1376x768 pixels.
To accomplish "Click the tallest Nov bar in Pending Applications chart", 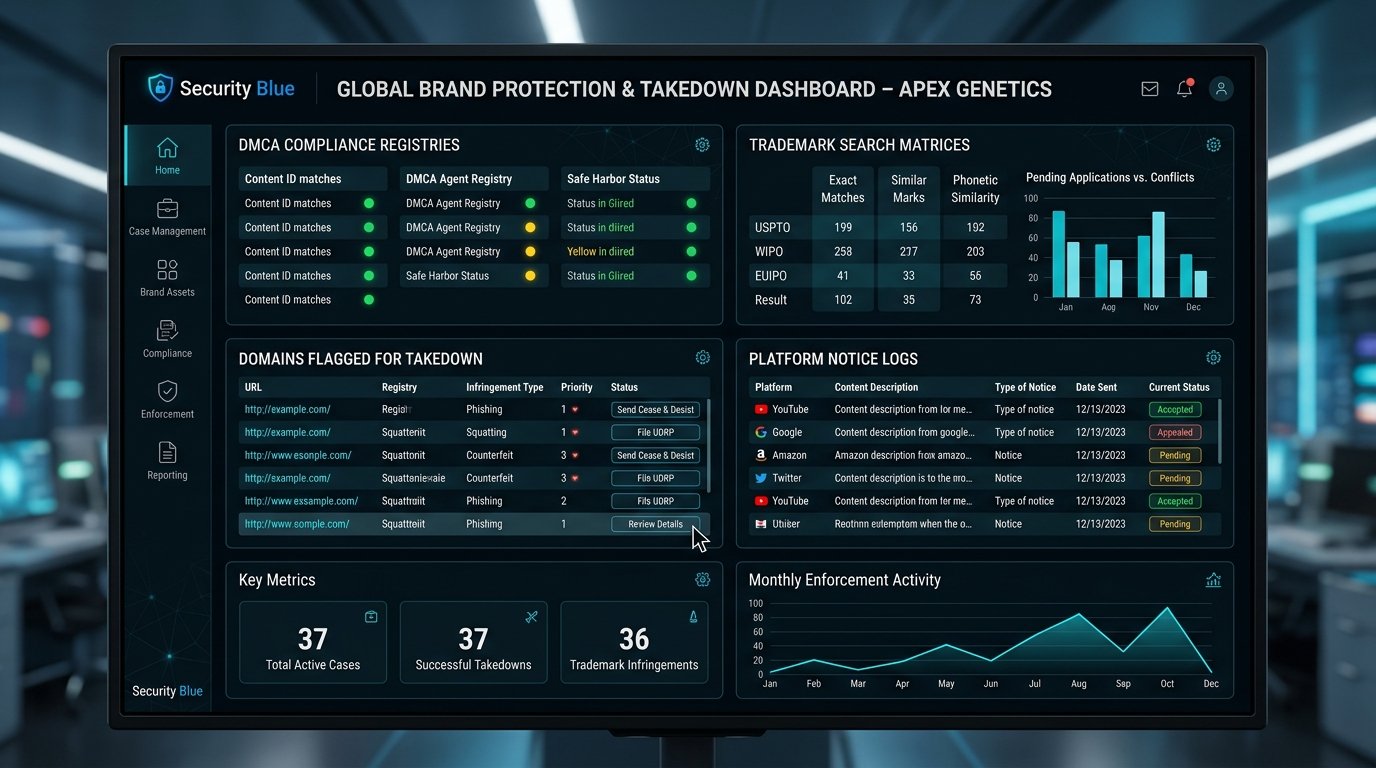I will (x=1158, y=254).
